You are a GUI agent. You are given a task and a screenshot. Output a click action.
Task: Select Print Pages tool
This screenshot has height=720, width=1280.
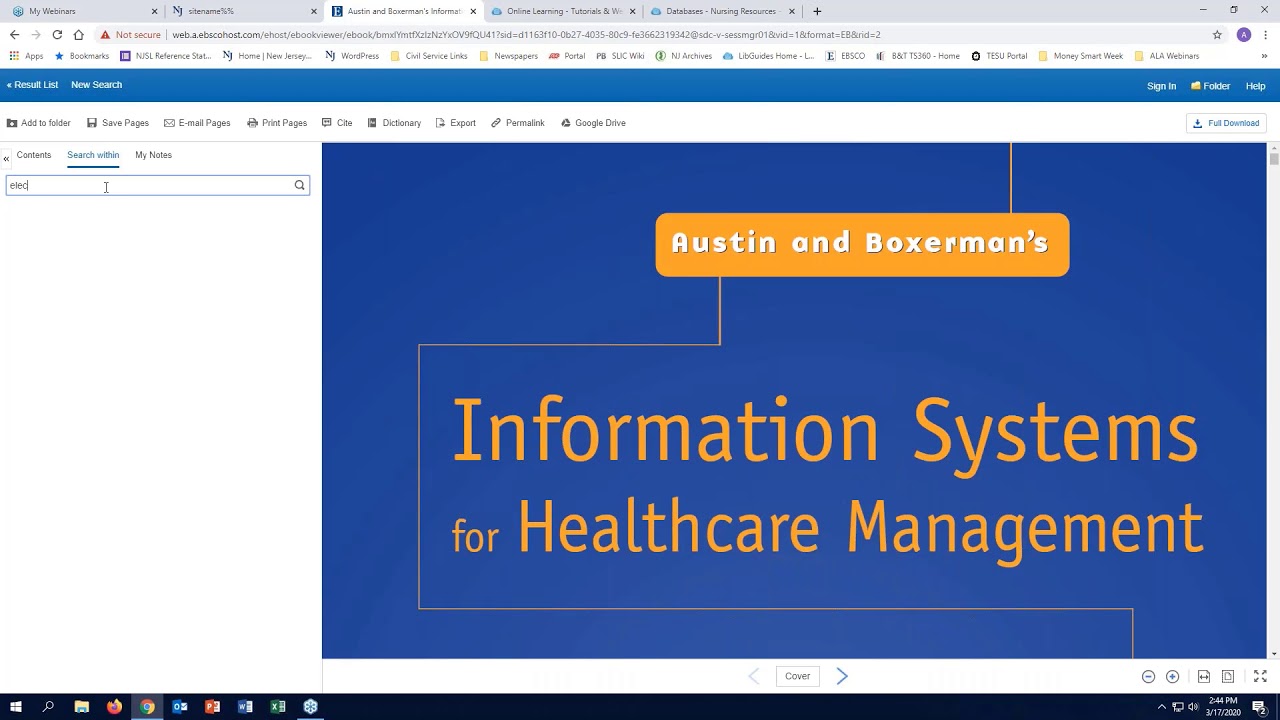coord(277,123)
